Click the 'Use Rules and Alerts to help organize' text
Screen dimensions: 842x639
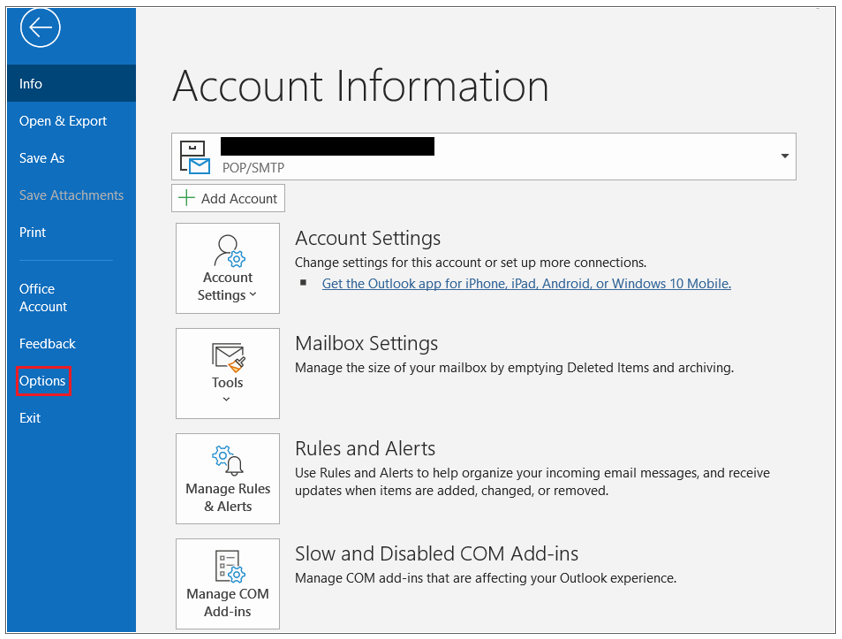pyautogui.click(x=532, y=482)
